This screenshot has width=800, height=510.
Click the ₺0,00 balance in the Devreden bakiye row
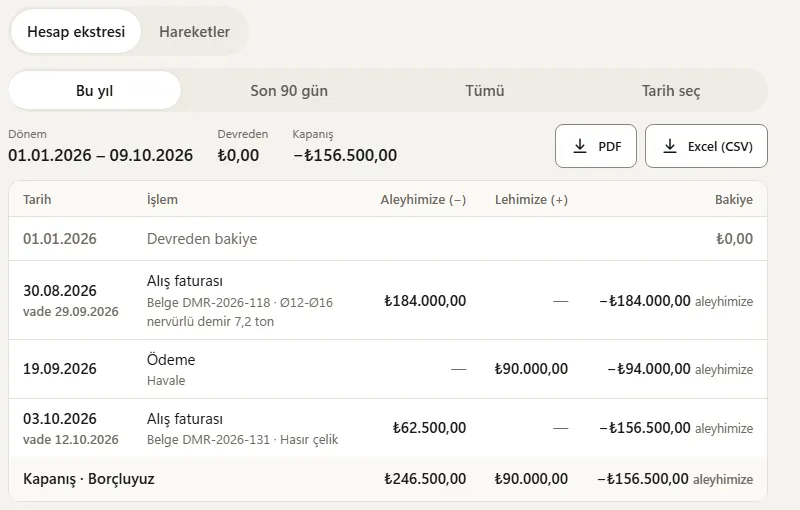[x=734, y=239]
